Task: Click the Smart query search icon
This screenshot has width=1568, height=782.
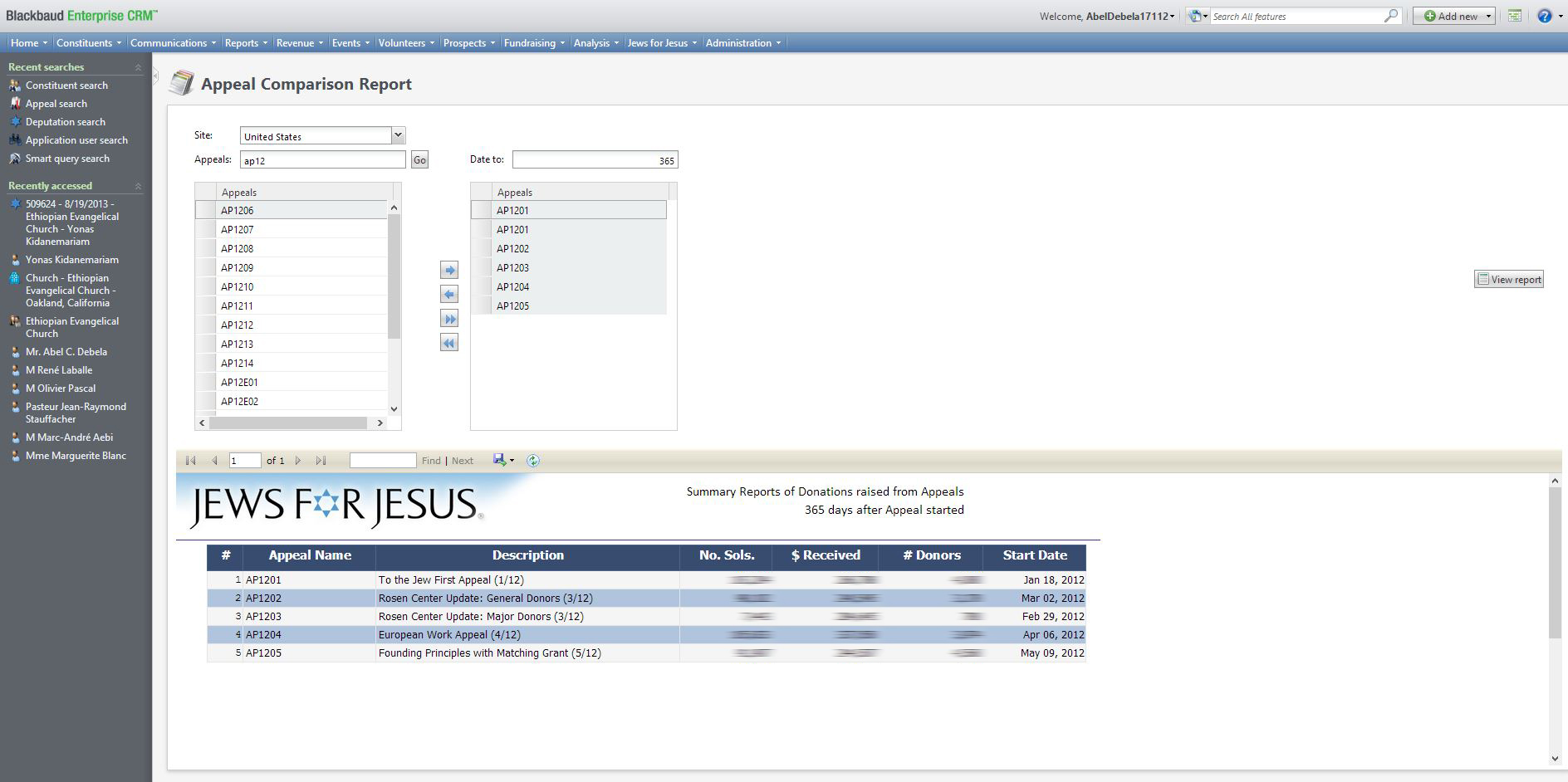Action: click(15, 159)
